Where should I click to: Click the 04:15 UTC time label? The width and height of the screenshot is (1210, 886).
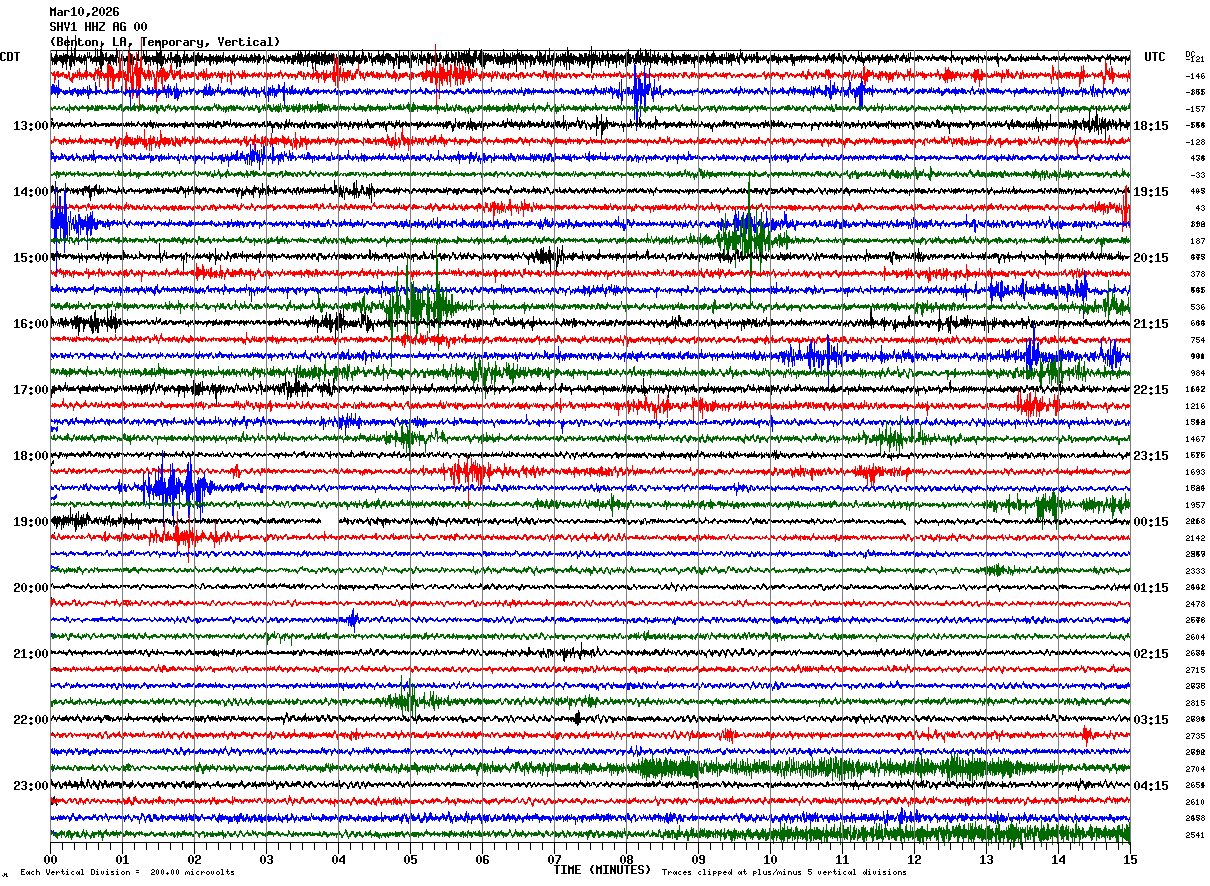point(1151,786)
